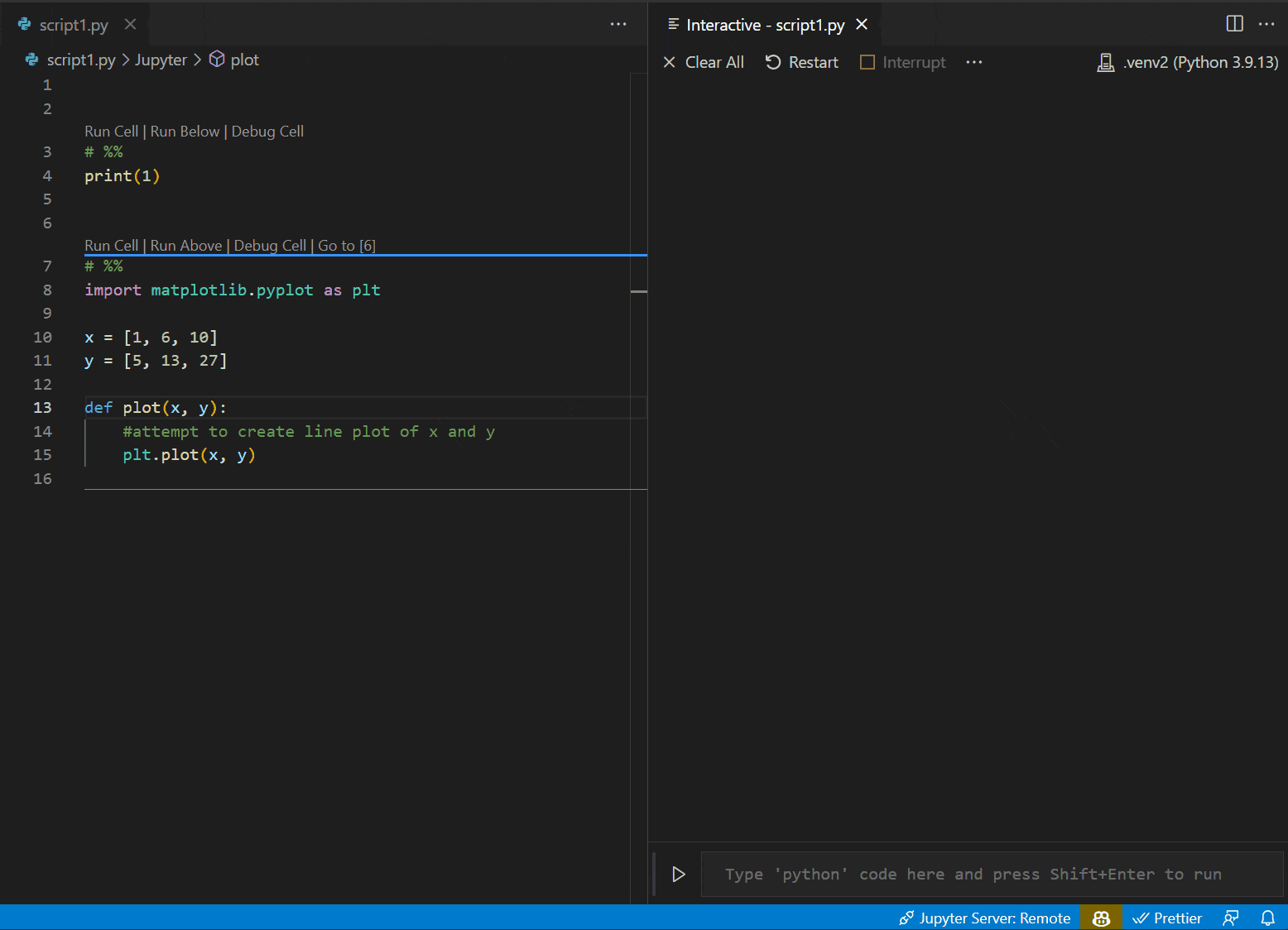Click the Prettier status bar item
1288x930 pixels.
point(1167,918)
